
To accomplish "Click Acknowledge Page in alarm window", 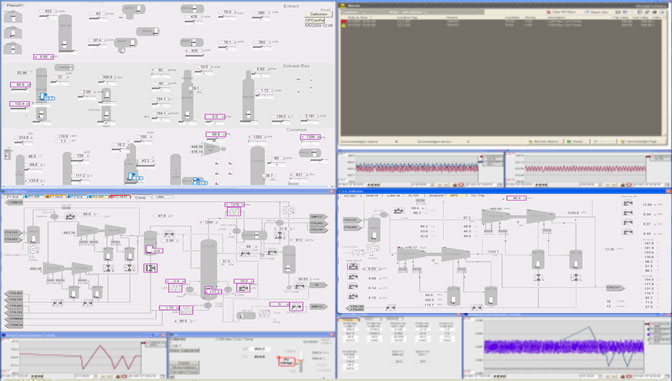I will 639,141.
